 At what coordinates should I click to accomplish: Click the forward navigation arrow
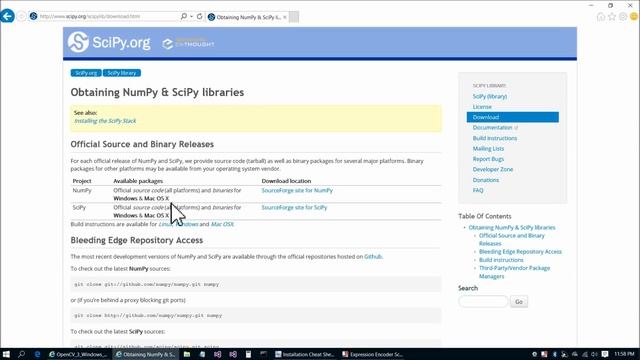pyautogui.click(x=22, y=17)
